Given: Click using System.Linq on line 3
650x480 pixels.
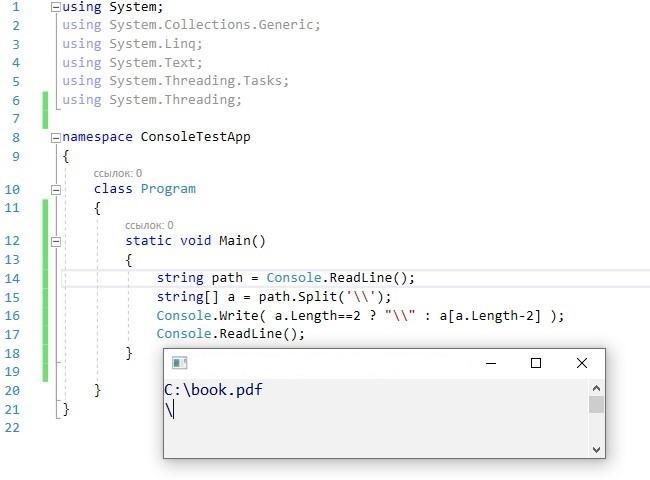Looking at the screenshot, I should (132, 44).
